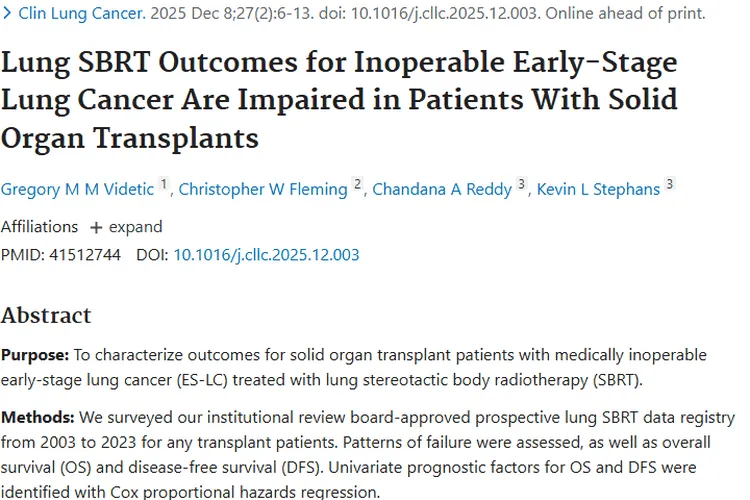Click the bold Purpose label
Image resolution: width=750 pixels, height=500 pixels.
(x=35, y=355)
